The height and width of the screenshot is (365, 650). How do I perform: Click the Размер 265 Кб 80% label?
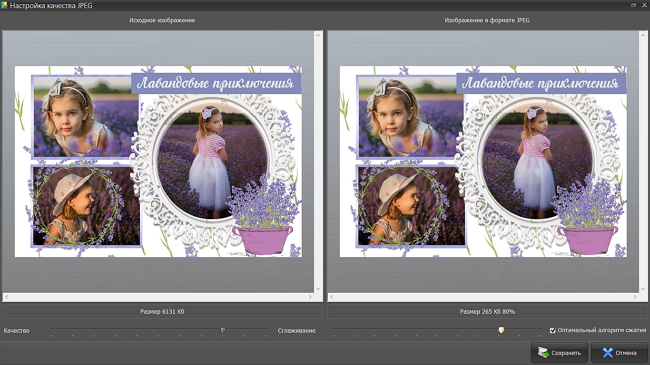[488, 311]
